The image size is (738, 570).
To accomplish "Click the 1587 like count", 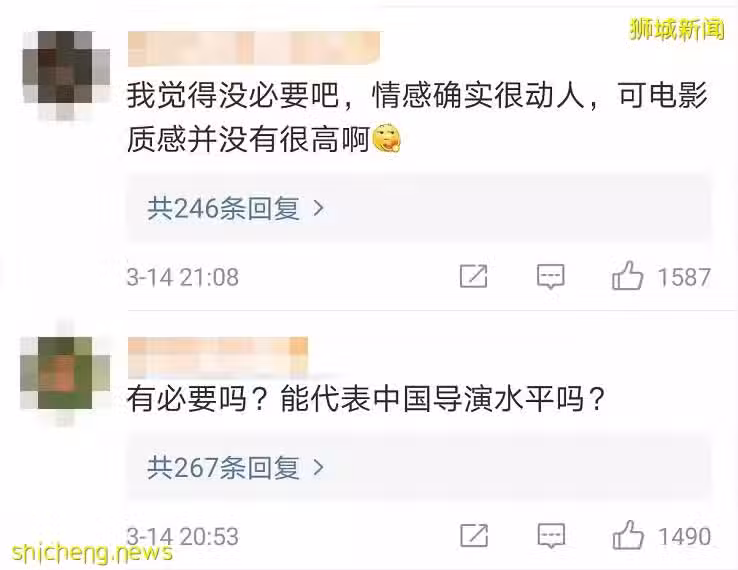I will click(684, 277).
